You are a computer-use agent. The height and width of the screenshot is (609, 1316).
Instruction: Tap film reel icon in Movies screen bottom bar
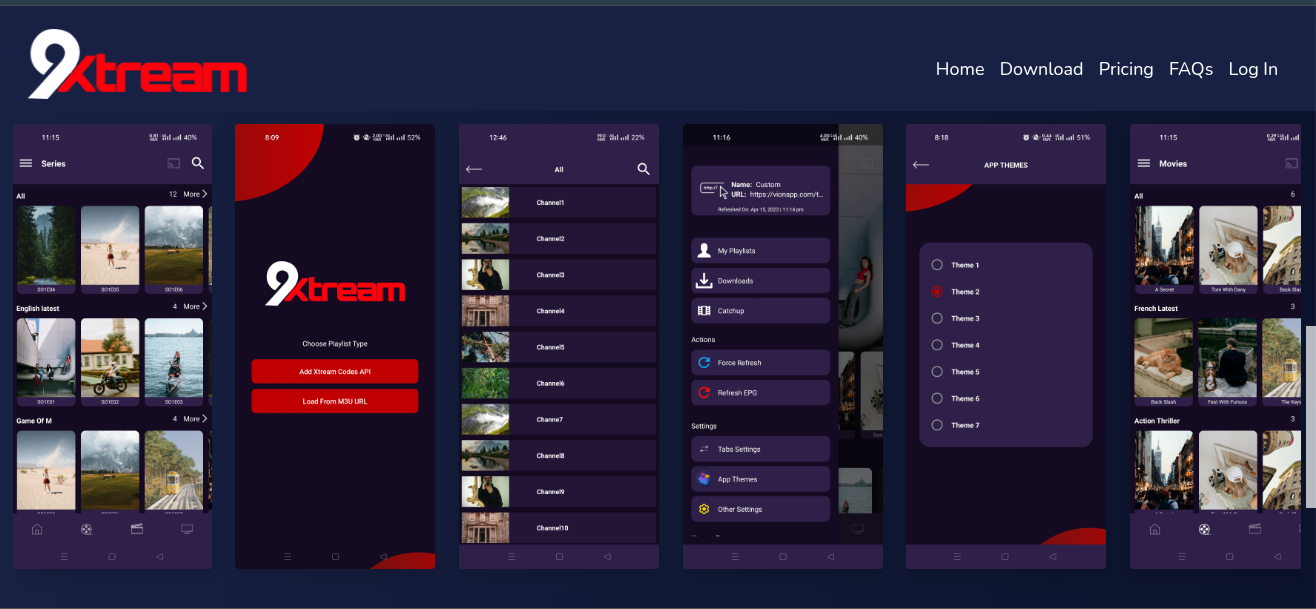point(1205,529)
